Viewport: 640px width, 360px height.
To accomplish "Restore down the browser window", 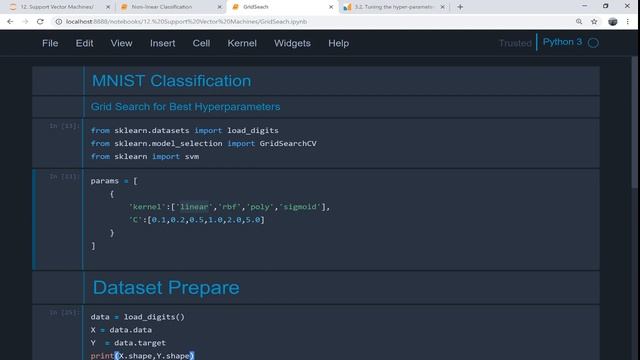I will [x=606, y=6].
